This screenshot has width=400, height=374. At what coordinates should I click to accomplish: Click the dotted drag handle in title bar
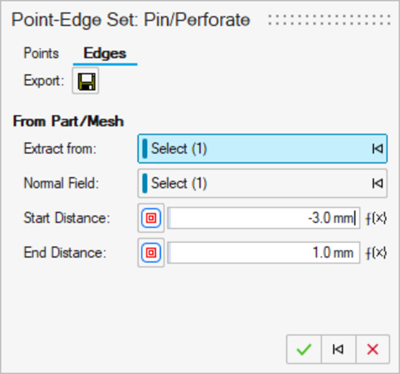point(329,20)
